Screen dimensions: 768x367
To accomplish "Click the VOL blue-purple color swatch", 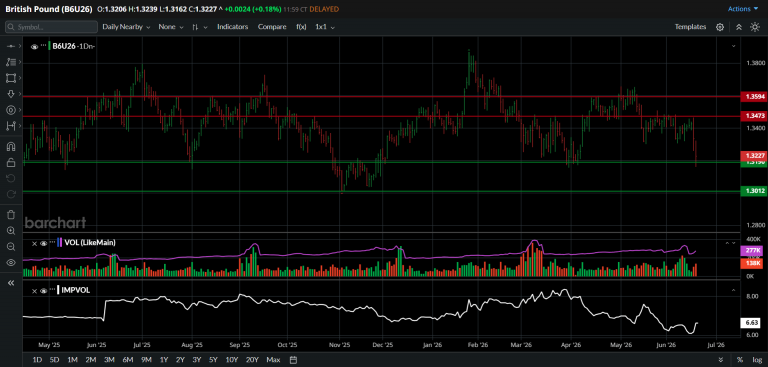I will click(59, 243).
